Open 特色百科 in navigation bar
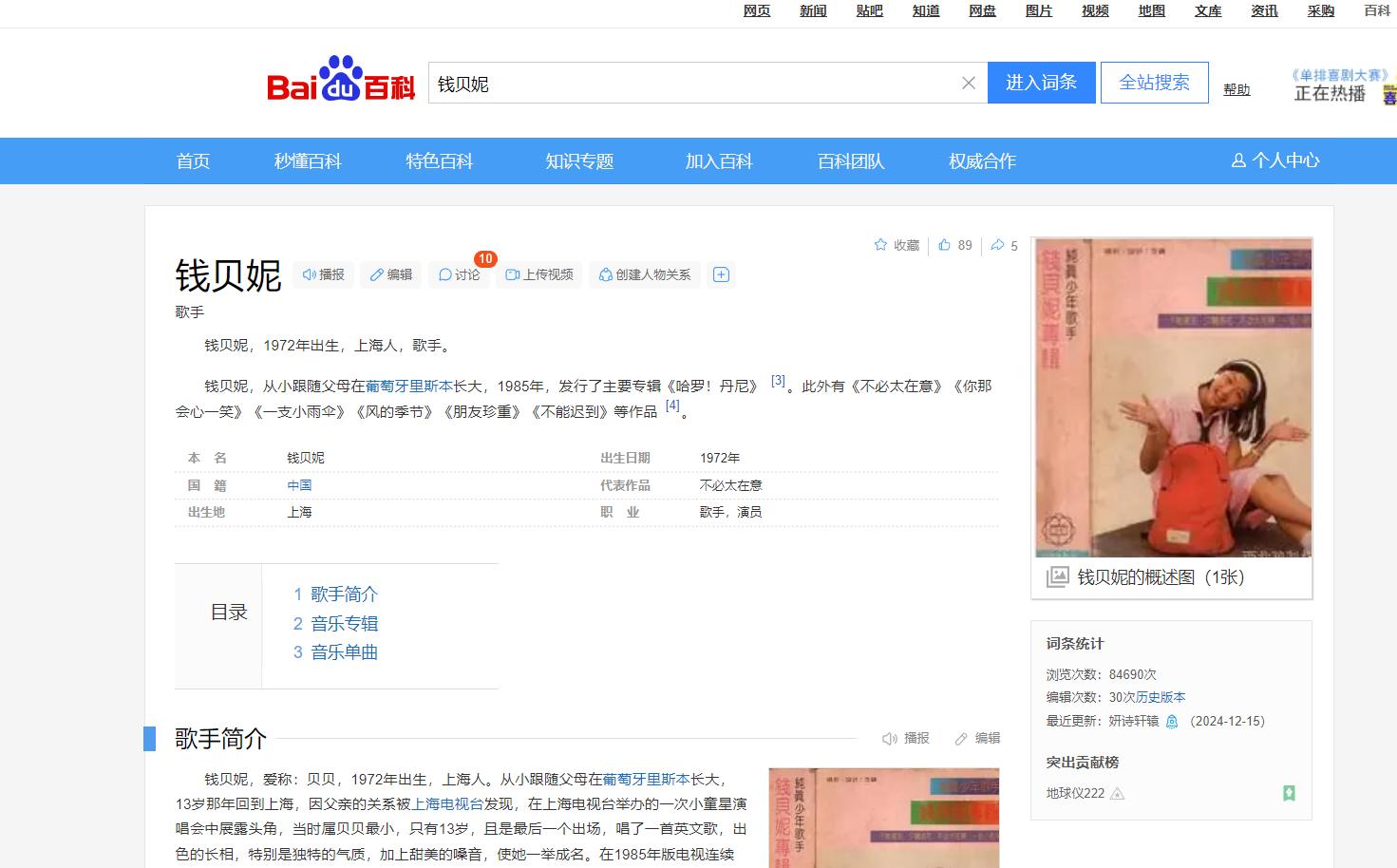This screenshot has height=868, width=1397. tap(440, 160)
